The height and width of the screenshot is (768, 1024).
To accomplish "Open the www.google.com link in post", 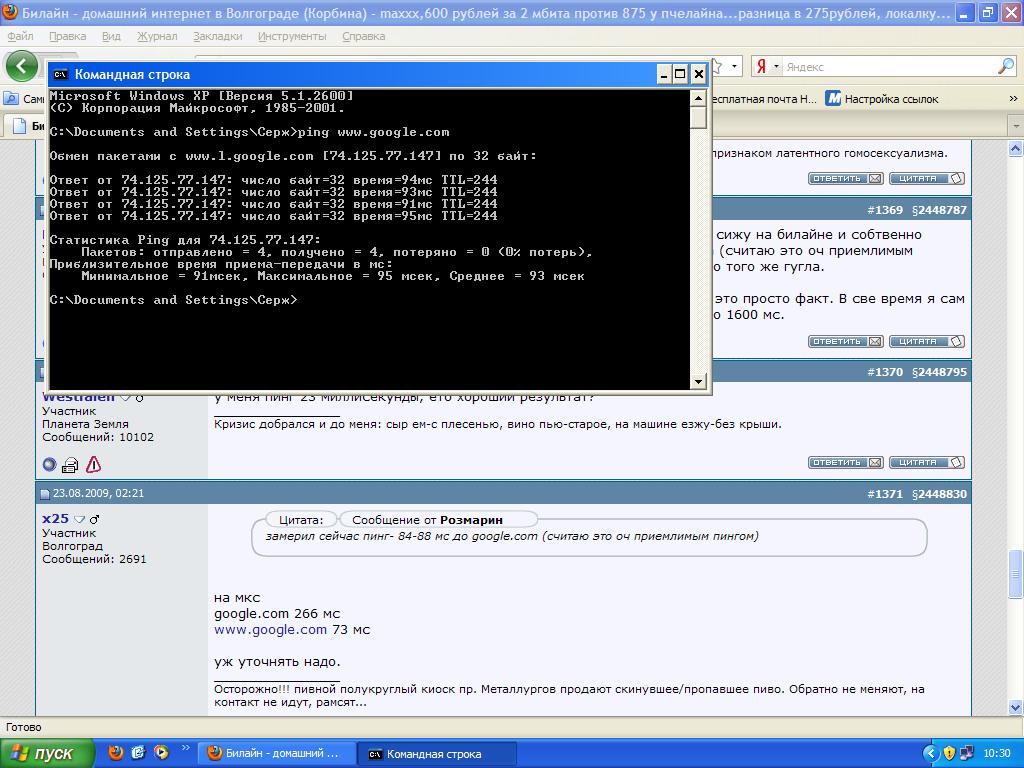I will 270,630.
